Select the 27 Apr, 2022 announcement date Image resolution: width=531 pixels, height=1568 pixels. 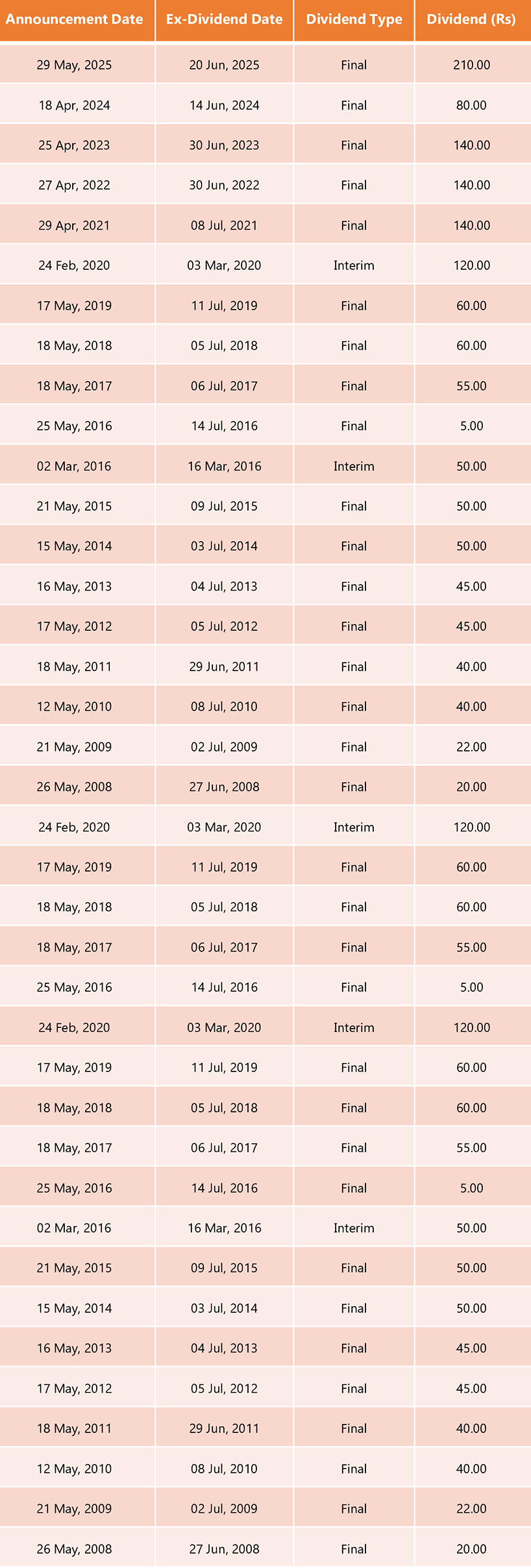tap(74, 186)
